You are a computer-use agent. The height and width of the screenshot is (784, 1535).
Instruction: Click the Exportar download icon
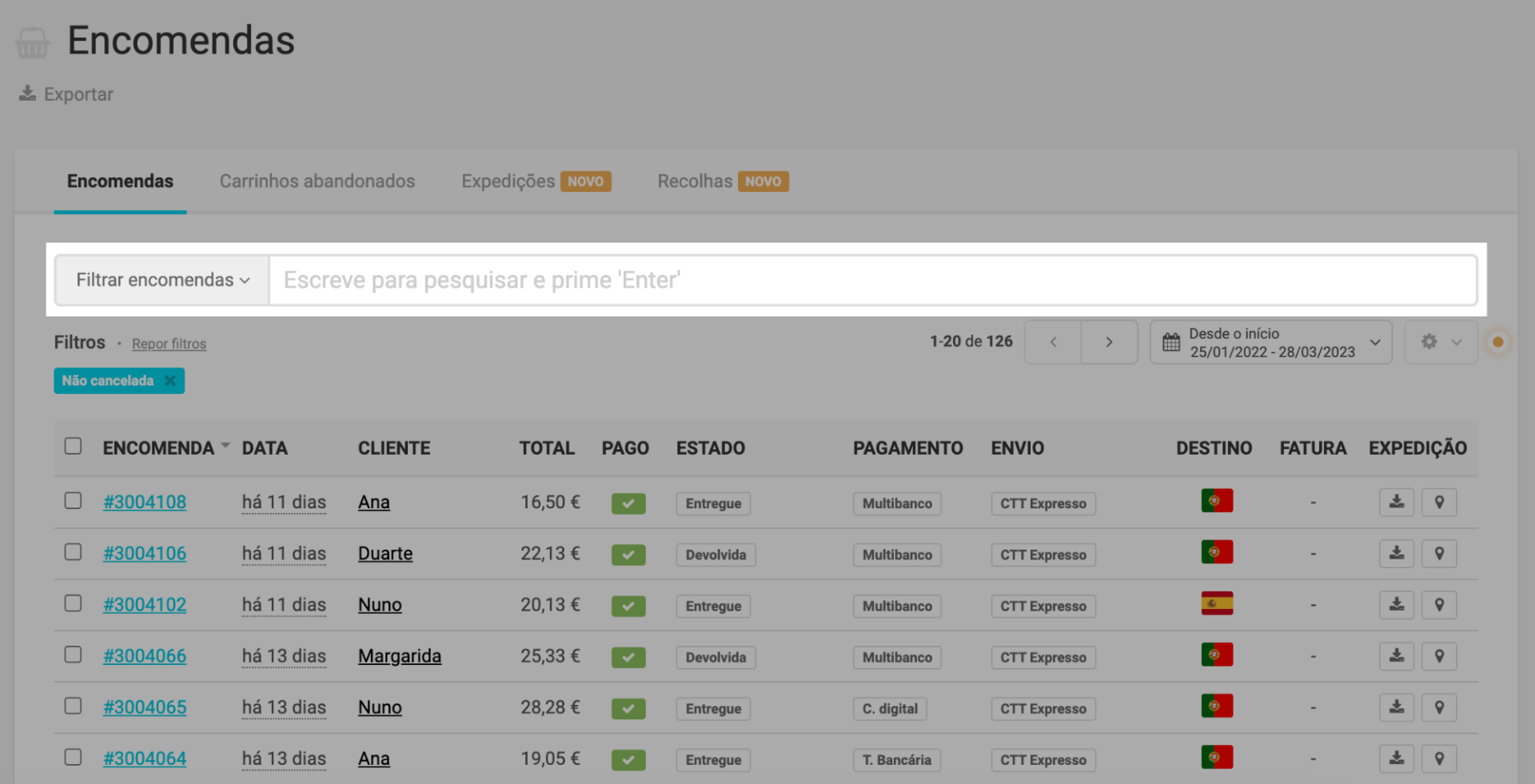[28, 94]
